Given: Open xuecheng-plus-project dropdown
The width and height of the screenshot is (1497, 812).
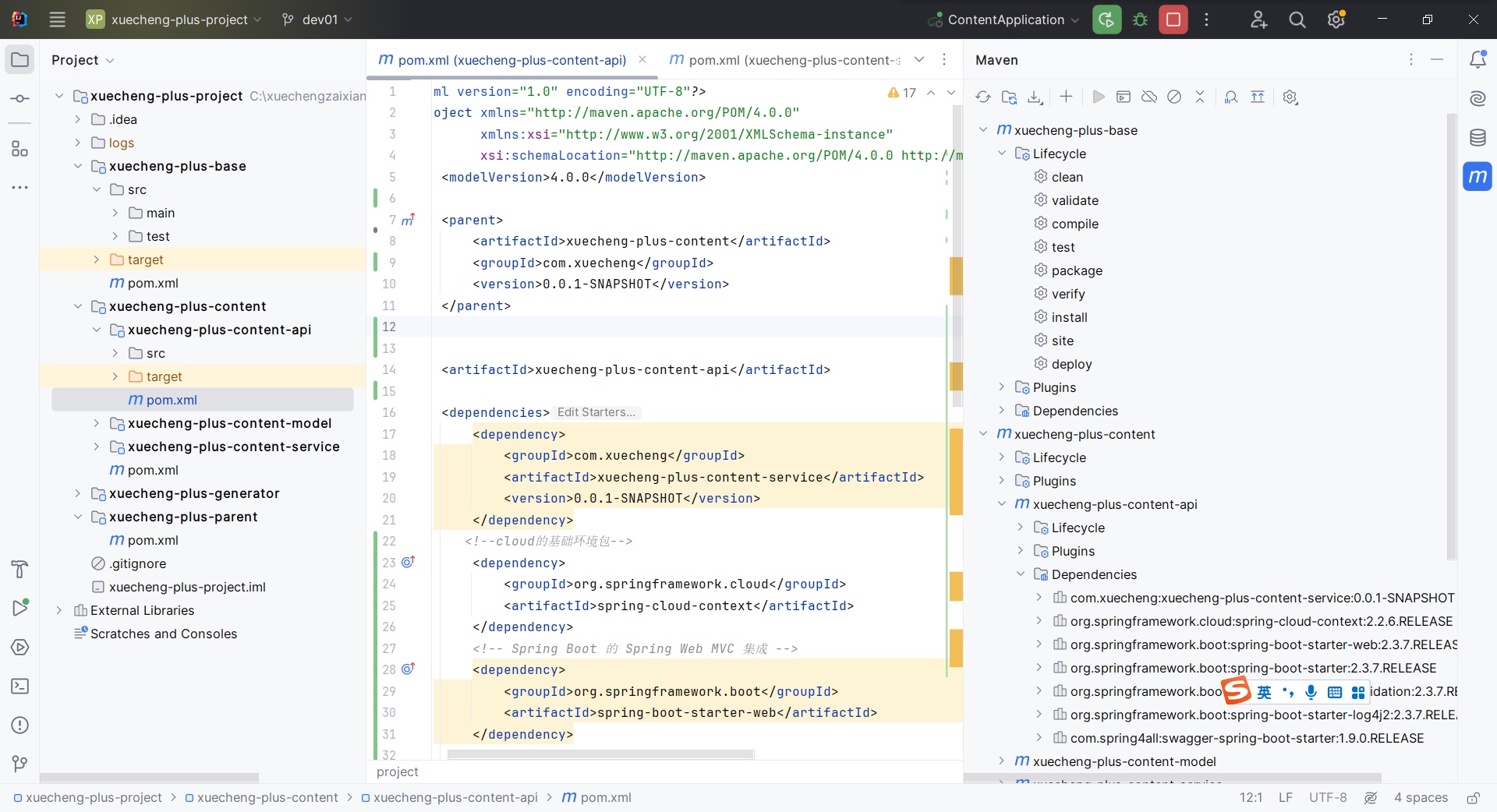Looking at the screenshot, I should (x=173, y=19).
